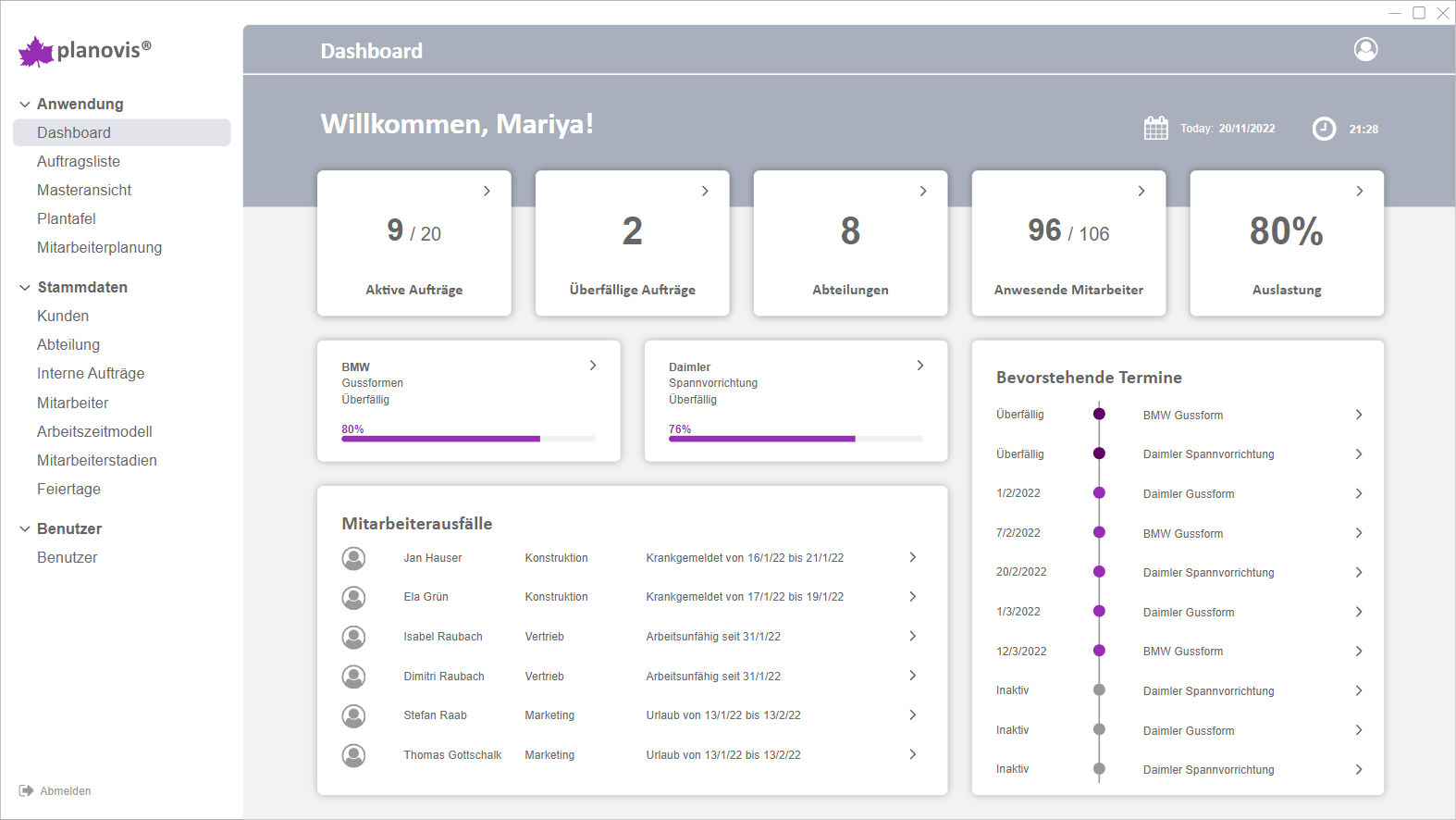1456x820 pixels.
Task: Click the BMW Gussformen 80% progress bar
Action: pos(468,439)
